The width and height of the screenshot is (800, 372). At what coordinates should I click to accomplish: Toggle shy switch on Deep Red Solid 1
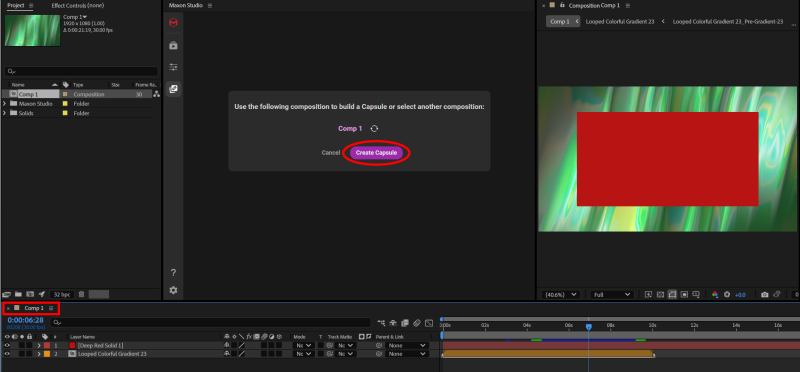pyautogui.click(x=227, y=345)
